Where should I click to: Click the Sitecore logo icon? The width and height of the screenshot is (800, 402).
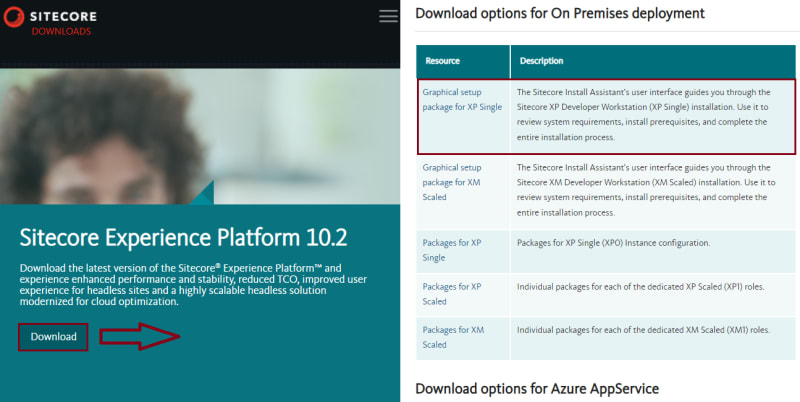(13, 17)
